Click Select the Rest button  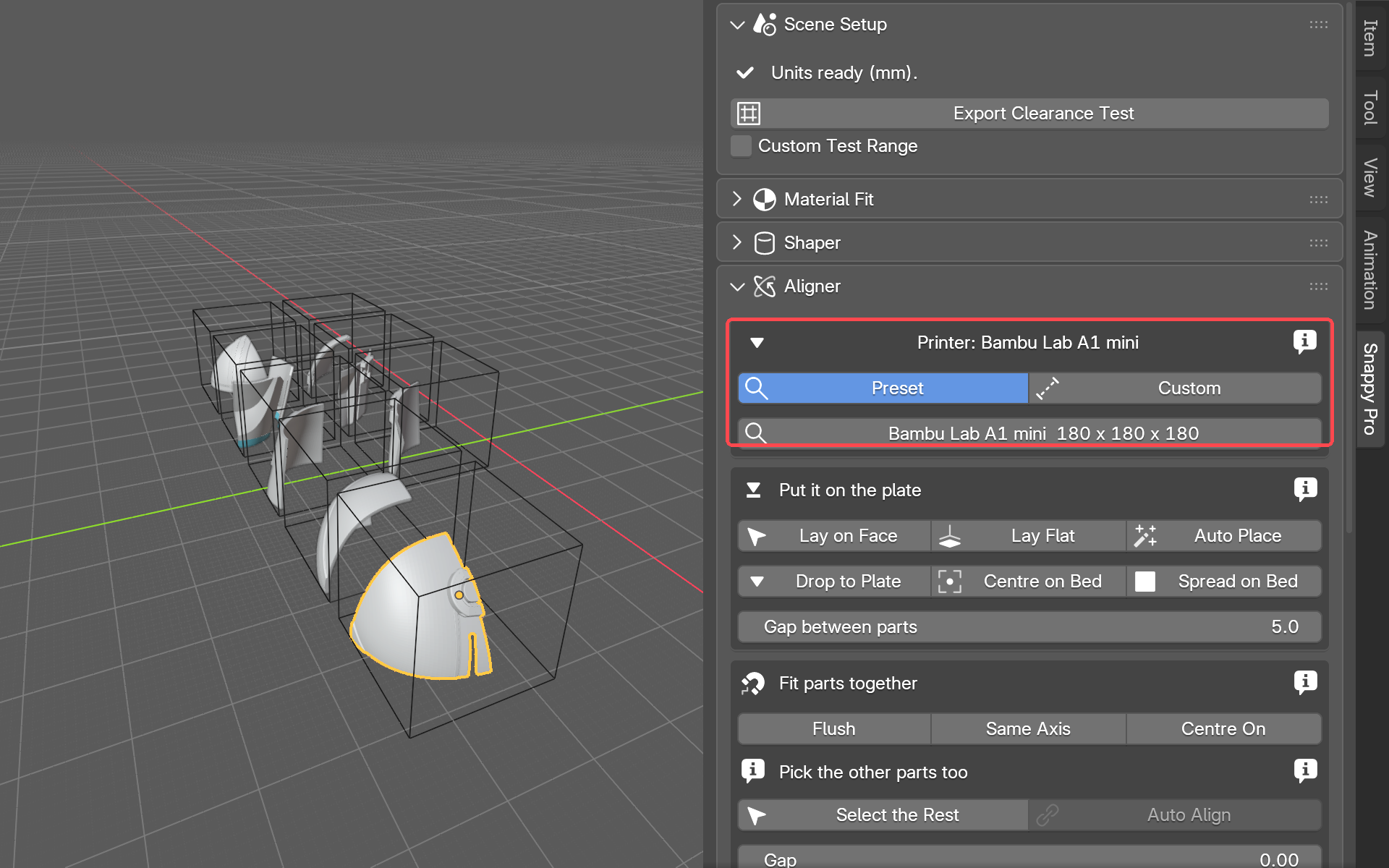(883, 815)
